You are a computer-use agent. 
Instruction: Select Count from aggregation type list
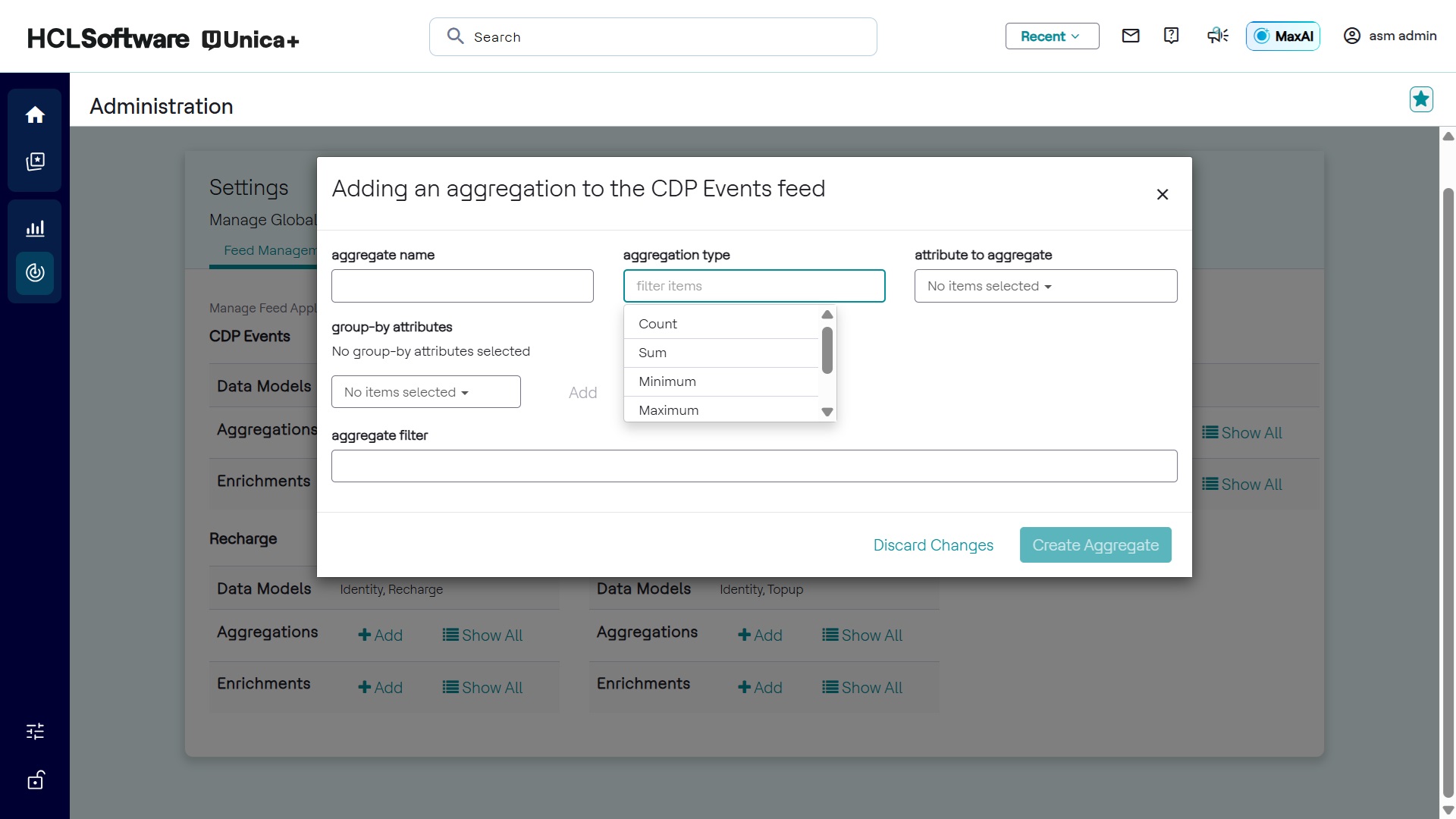(x=657, y=324)
